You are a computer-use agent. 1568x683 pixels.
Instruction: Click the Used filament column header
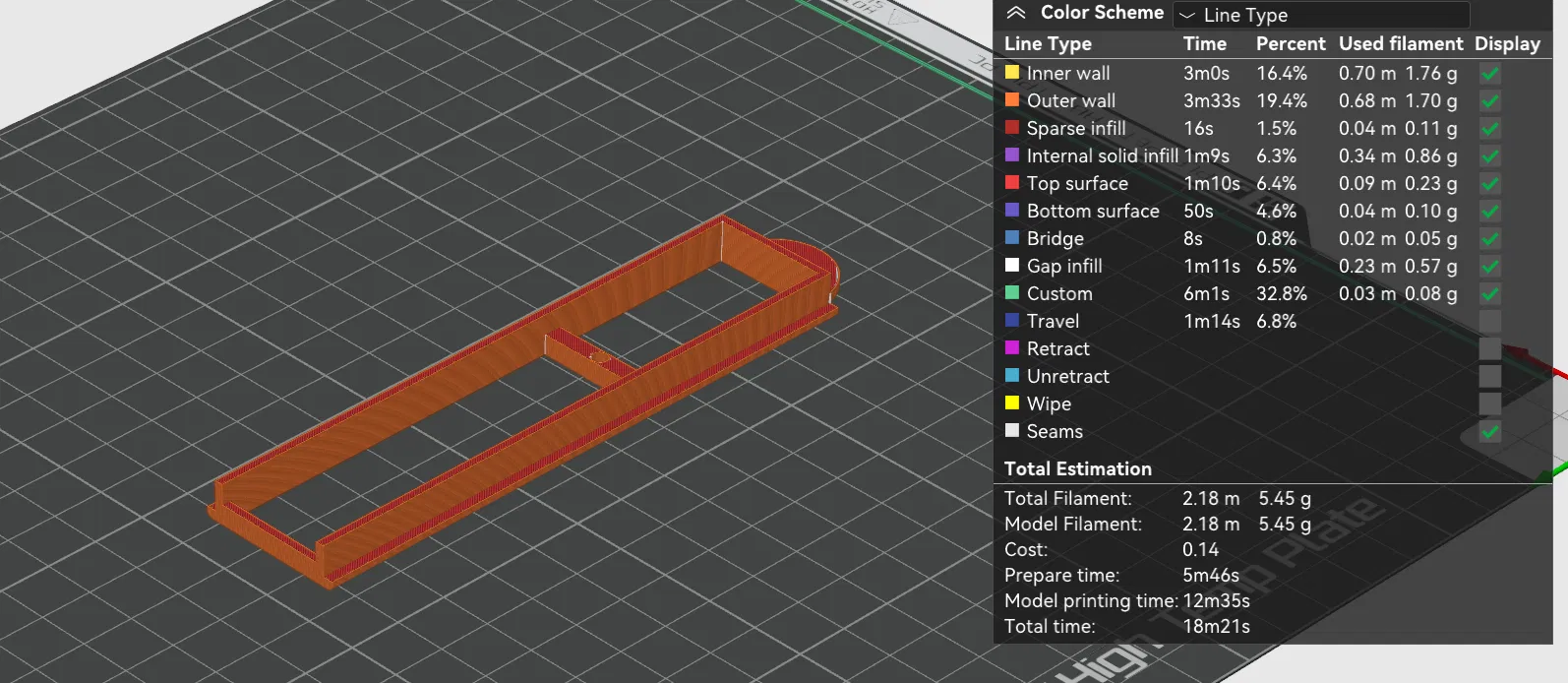point(1401,44)
